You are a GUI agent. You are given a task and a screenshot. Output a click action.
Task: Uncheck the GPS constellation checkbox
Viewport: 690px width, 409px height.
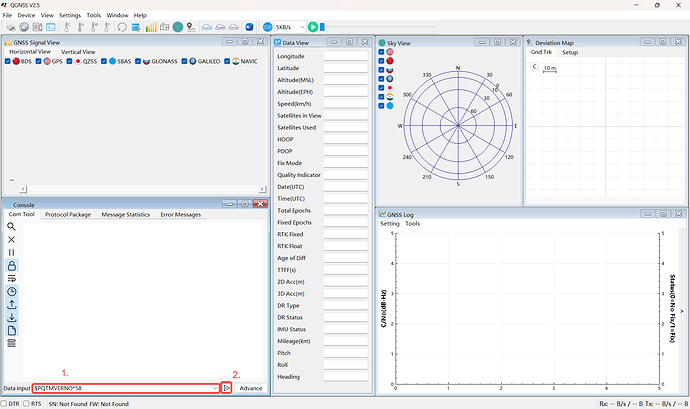click(38, 61)
